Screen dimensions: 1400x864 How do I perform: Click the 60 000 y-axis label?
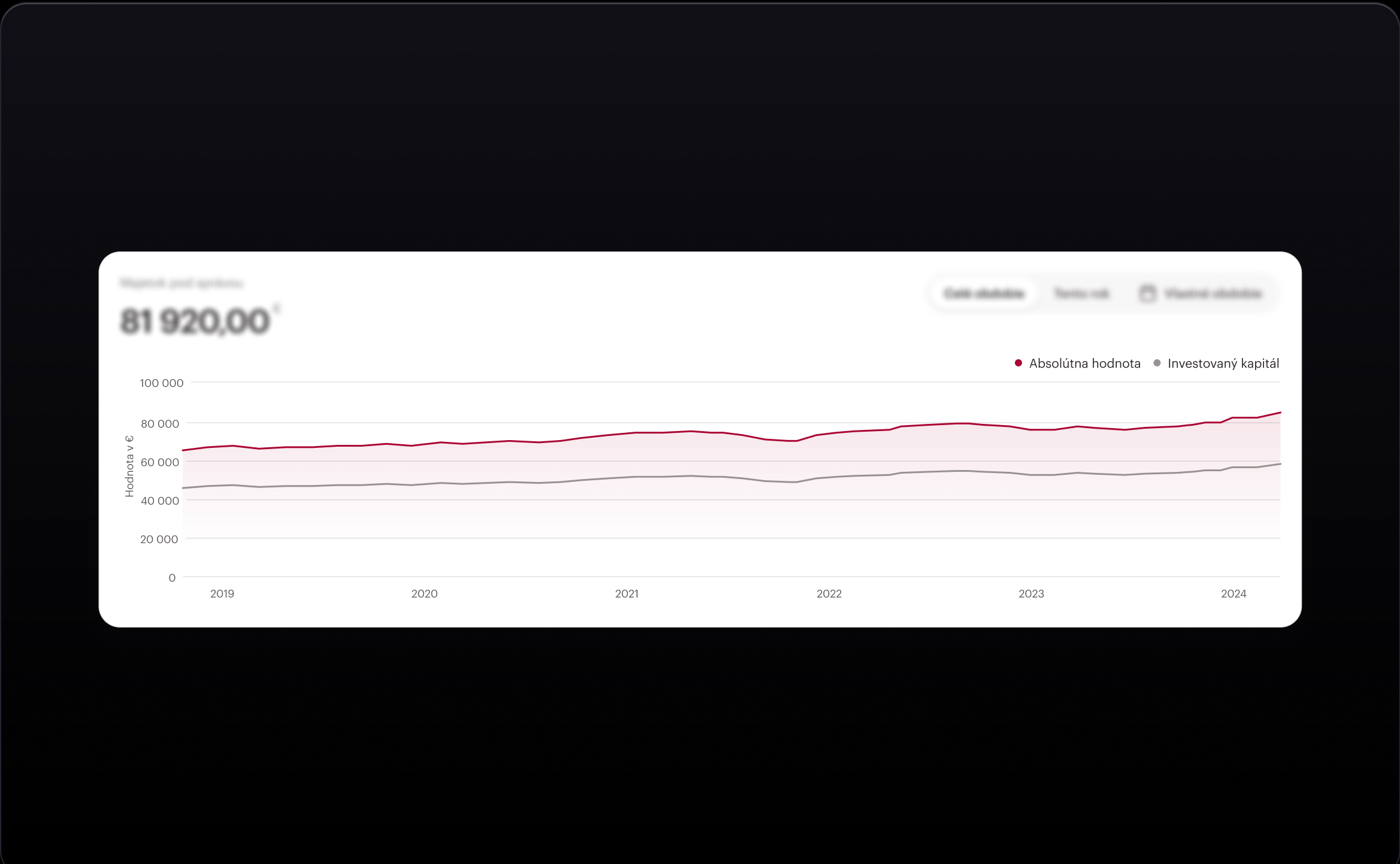click(160, 462)
